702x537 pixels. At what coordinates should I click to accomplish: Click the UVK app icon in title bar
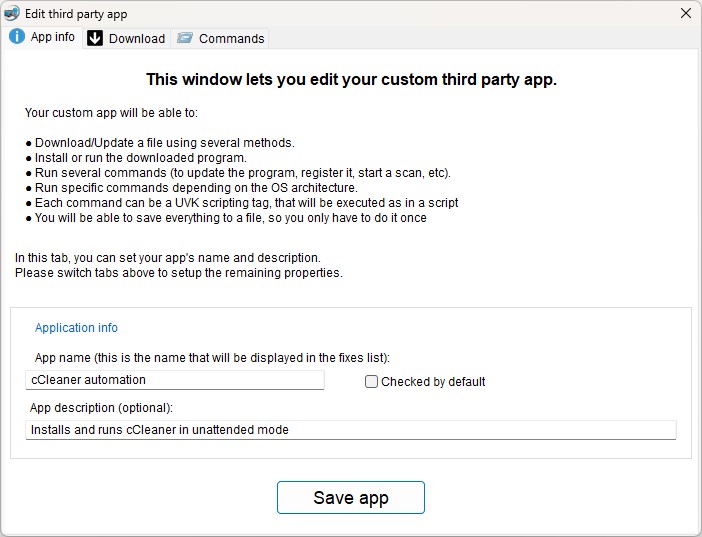point(12,13)
